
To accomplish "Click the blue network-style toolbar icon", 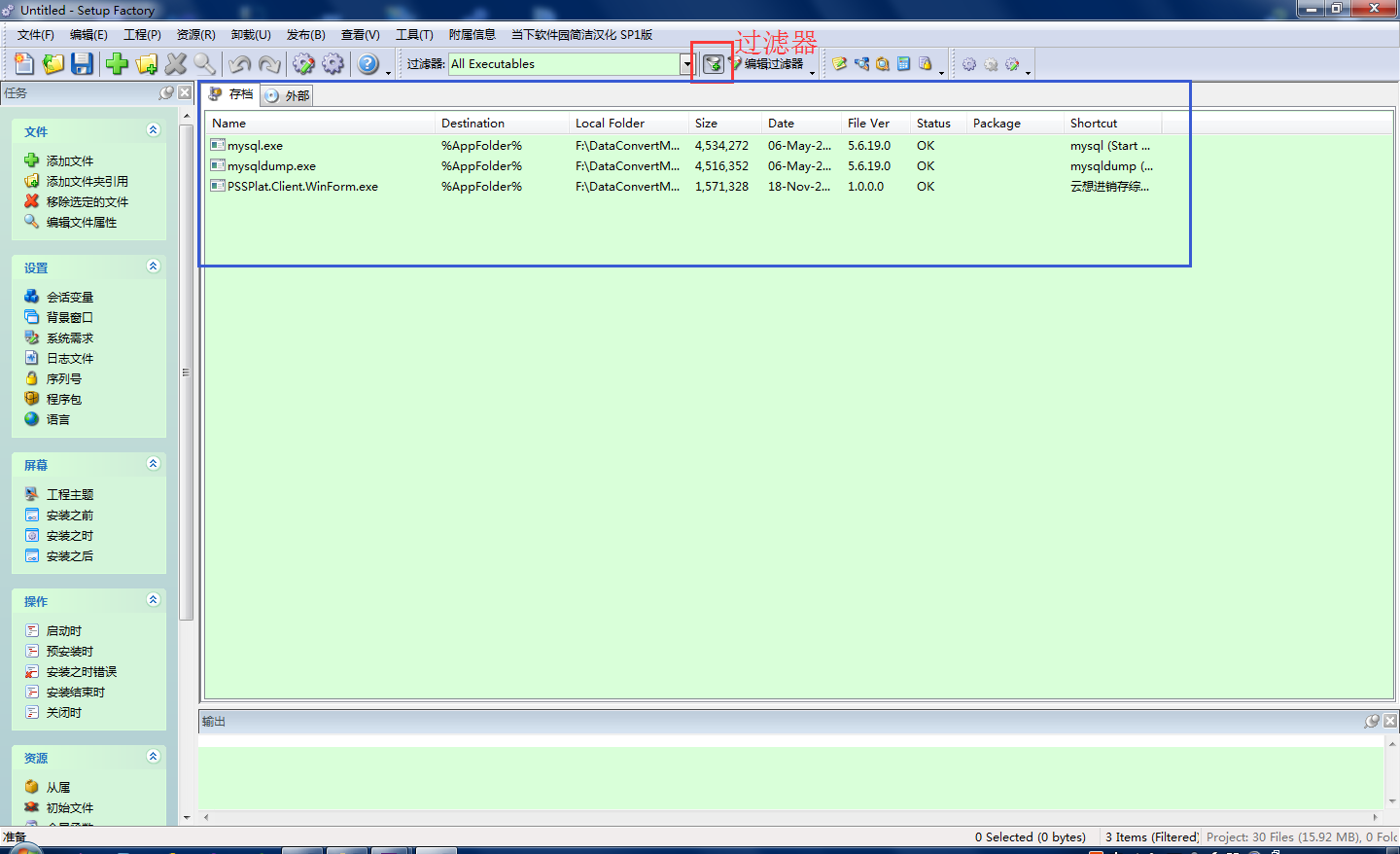I will (x=861, y=64).
